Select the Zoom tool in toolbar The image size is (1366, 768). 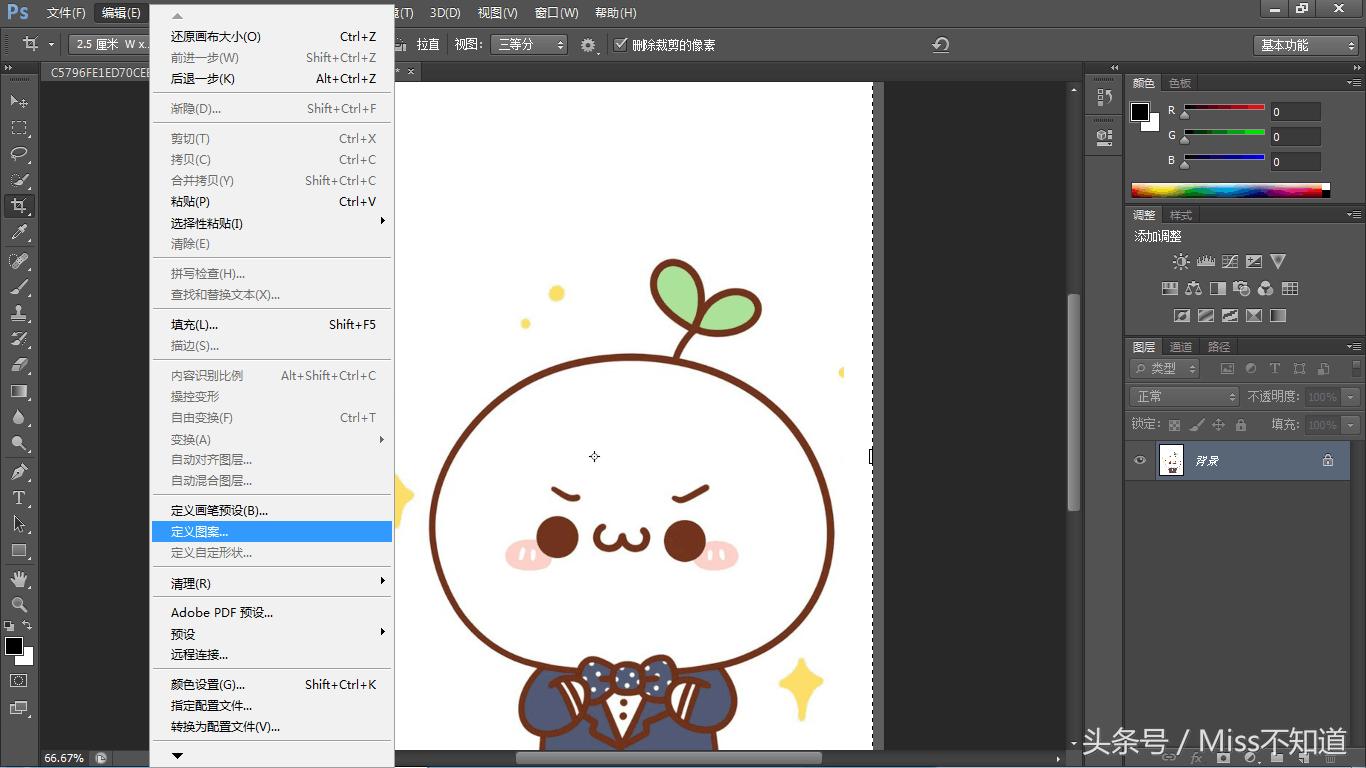point(19,605)
